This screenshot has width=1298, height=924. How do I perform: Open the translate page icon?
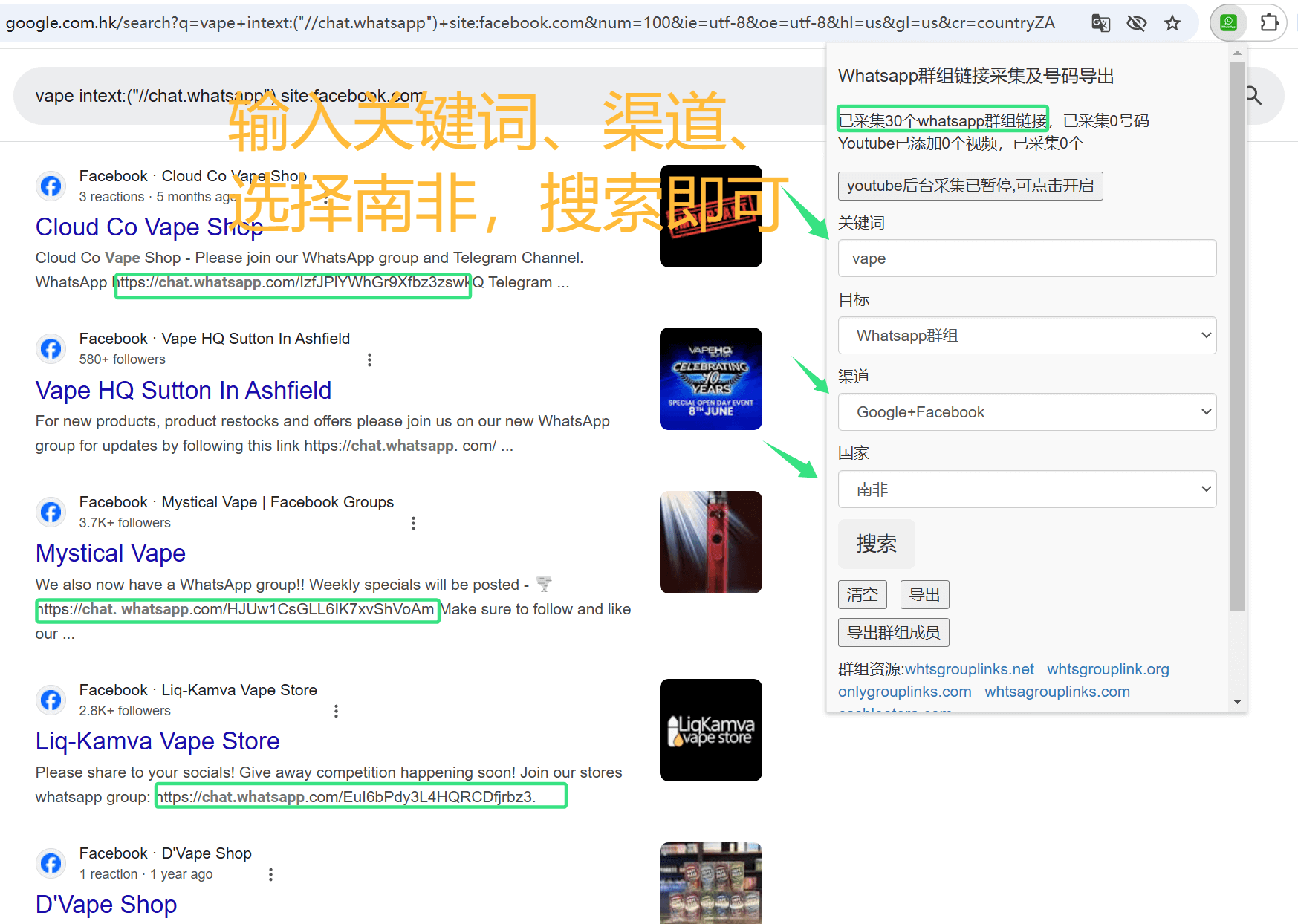pos(1100,23)
